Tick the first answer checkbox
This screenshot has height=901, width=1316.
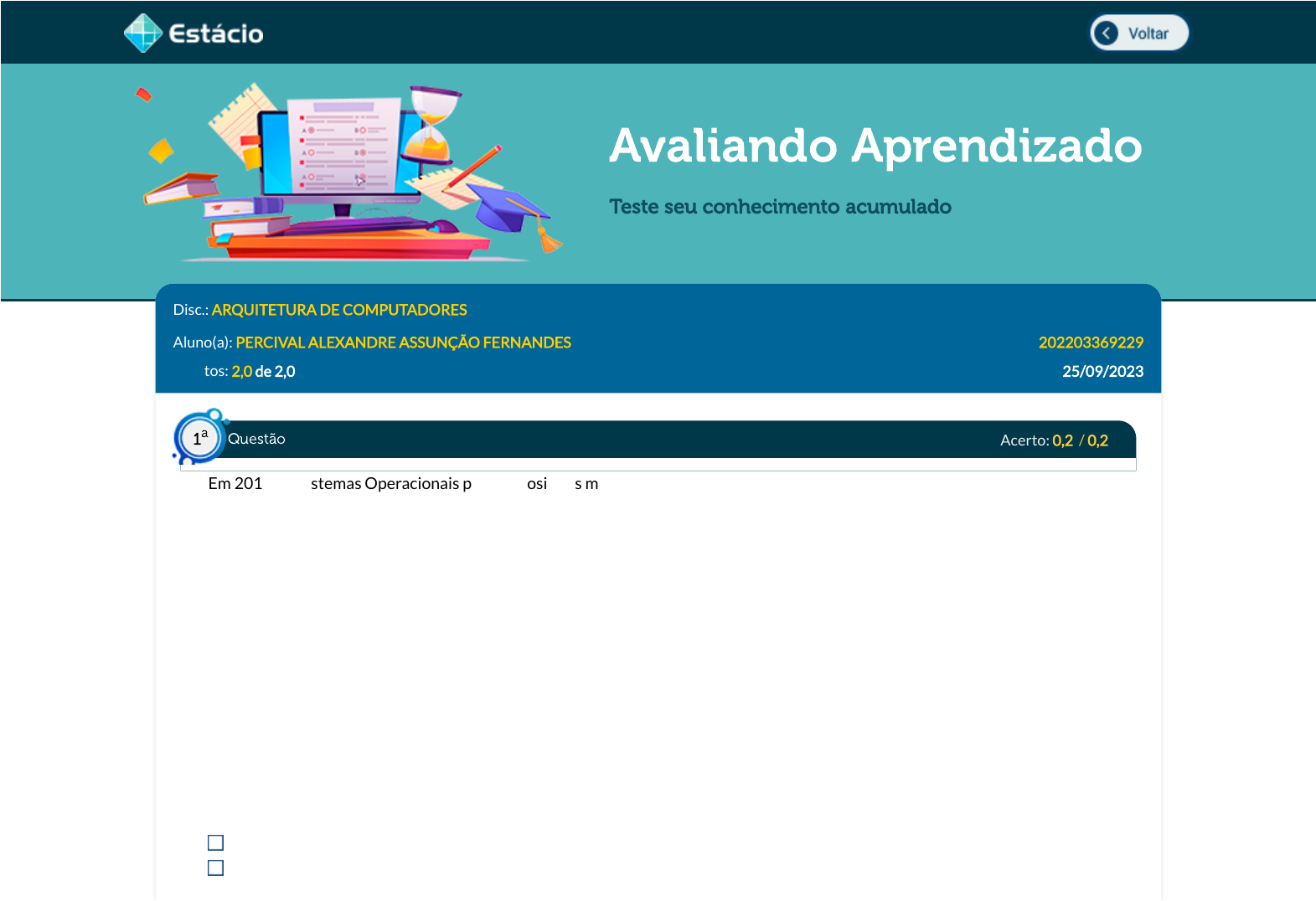point(215,842)
